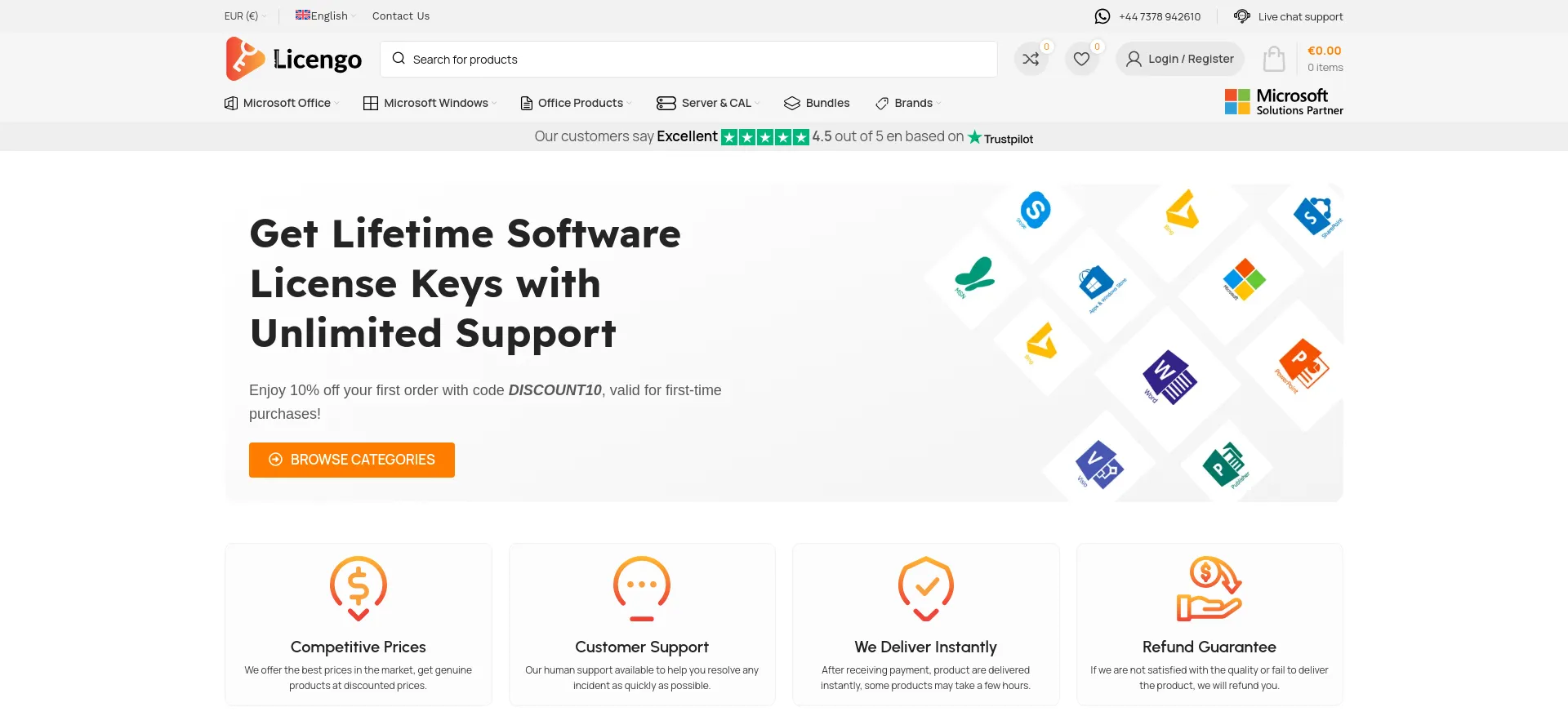Click the user account icon
Screen dimensions: 1568x725
pos(1134,59)
